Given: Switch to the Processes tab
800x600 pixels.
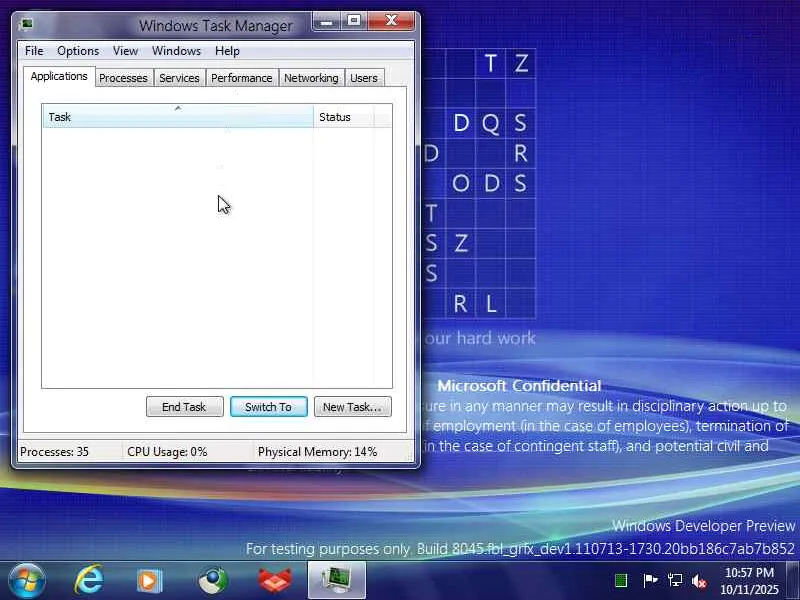Looking at the screenshot, I should (x=123, y=78).
